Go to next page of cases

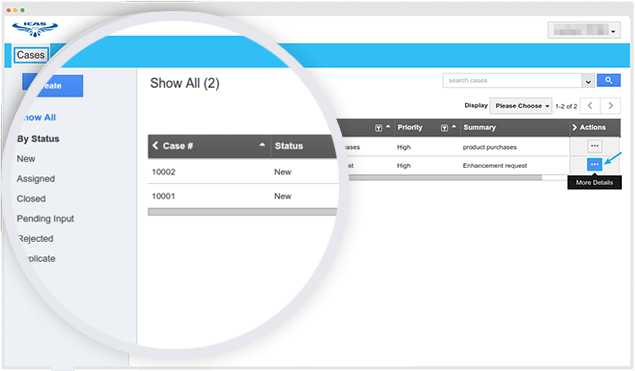click(x=610, y=106)
